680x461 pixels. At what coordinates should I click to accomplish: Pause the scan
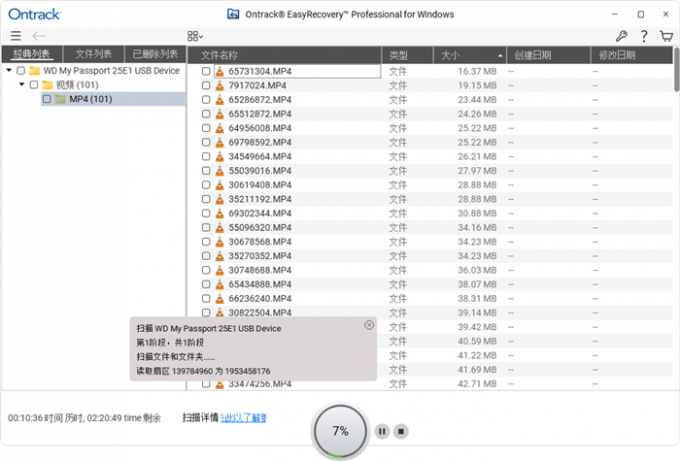(x=382, y=431)
